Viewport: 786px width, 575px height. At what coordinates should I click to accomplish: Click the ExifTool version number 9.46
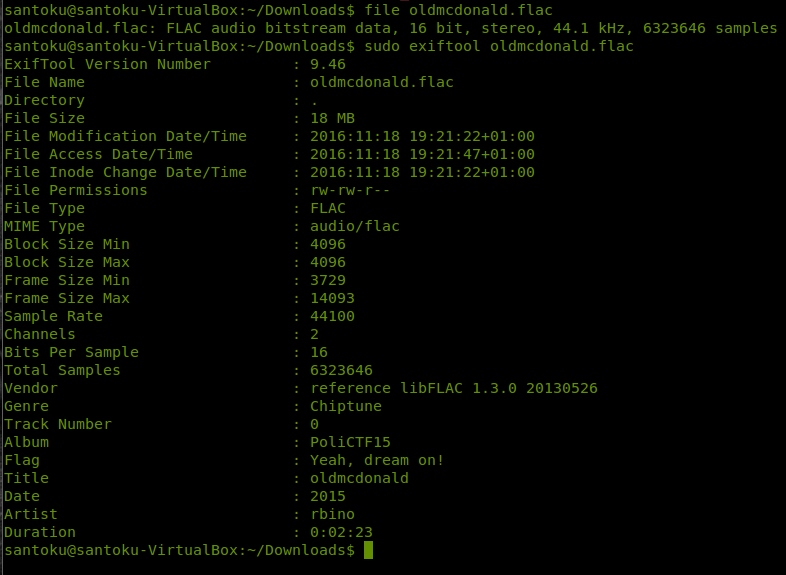coord(328,64)
